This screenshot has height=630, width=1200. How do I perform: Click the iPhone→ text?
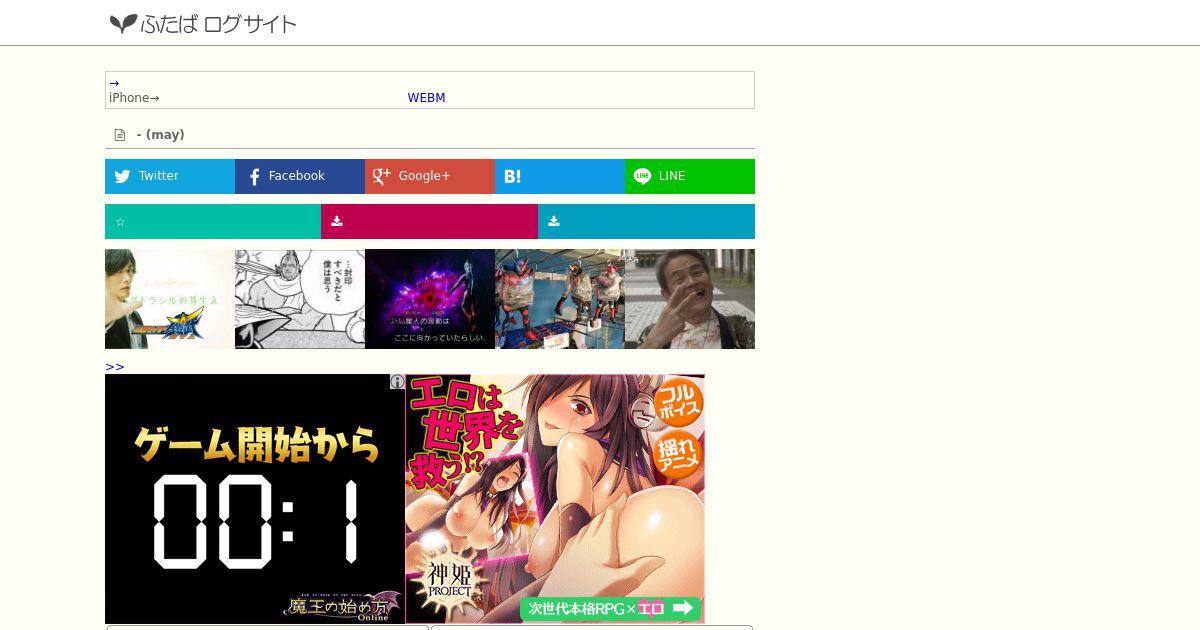[134, 98]
